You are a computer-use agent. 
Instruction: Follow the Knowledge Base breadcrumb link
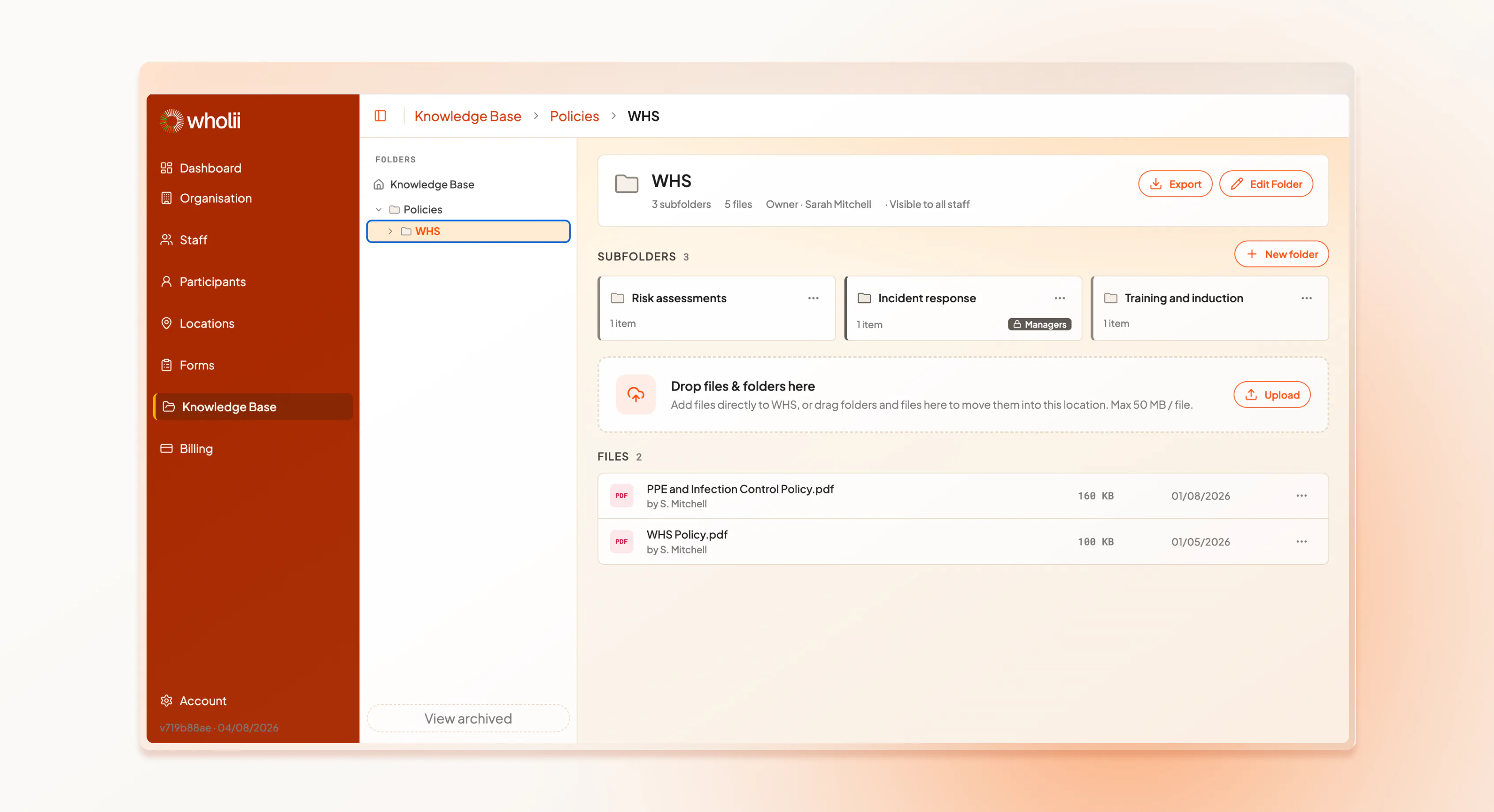(x=468, y=116)
